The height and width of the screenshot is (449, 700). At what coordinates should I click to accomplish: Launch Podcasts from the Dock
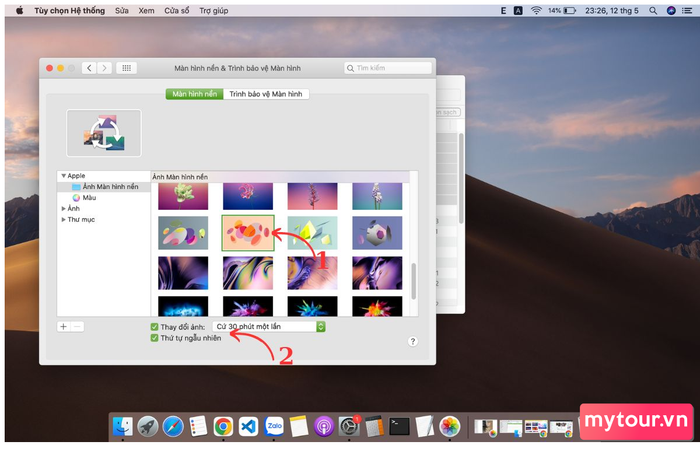[324, 426]
